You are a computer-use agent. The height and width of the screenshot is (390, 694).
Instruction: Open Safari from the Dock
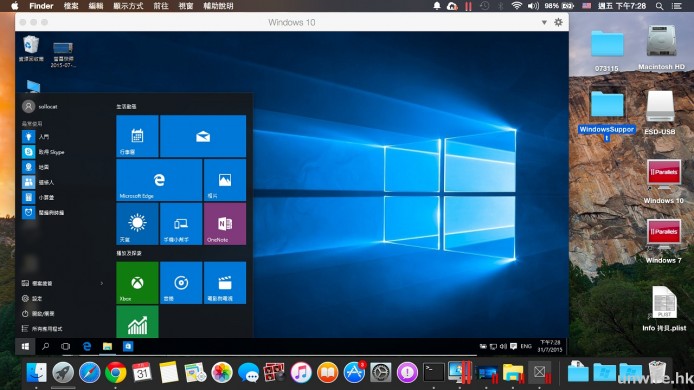click(x=89, y=372)
